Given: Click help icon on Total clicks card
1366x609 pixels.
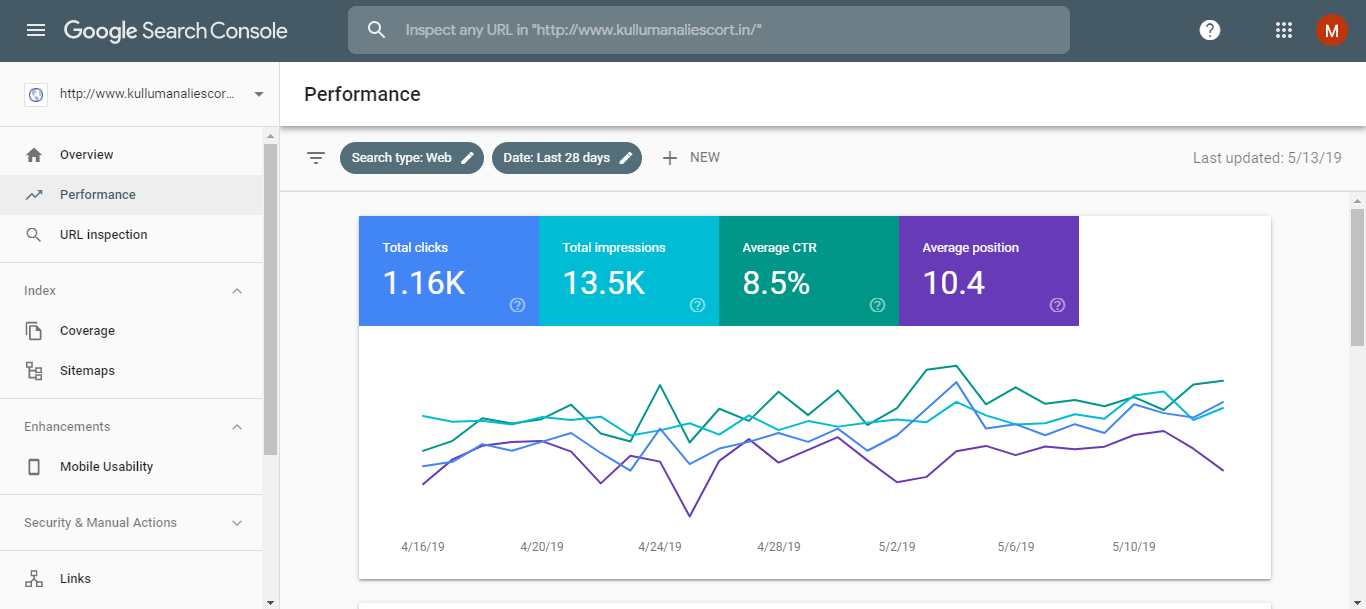Looking at the screenshot, I should 517,305.
